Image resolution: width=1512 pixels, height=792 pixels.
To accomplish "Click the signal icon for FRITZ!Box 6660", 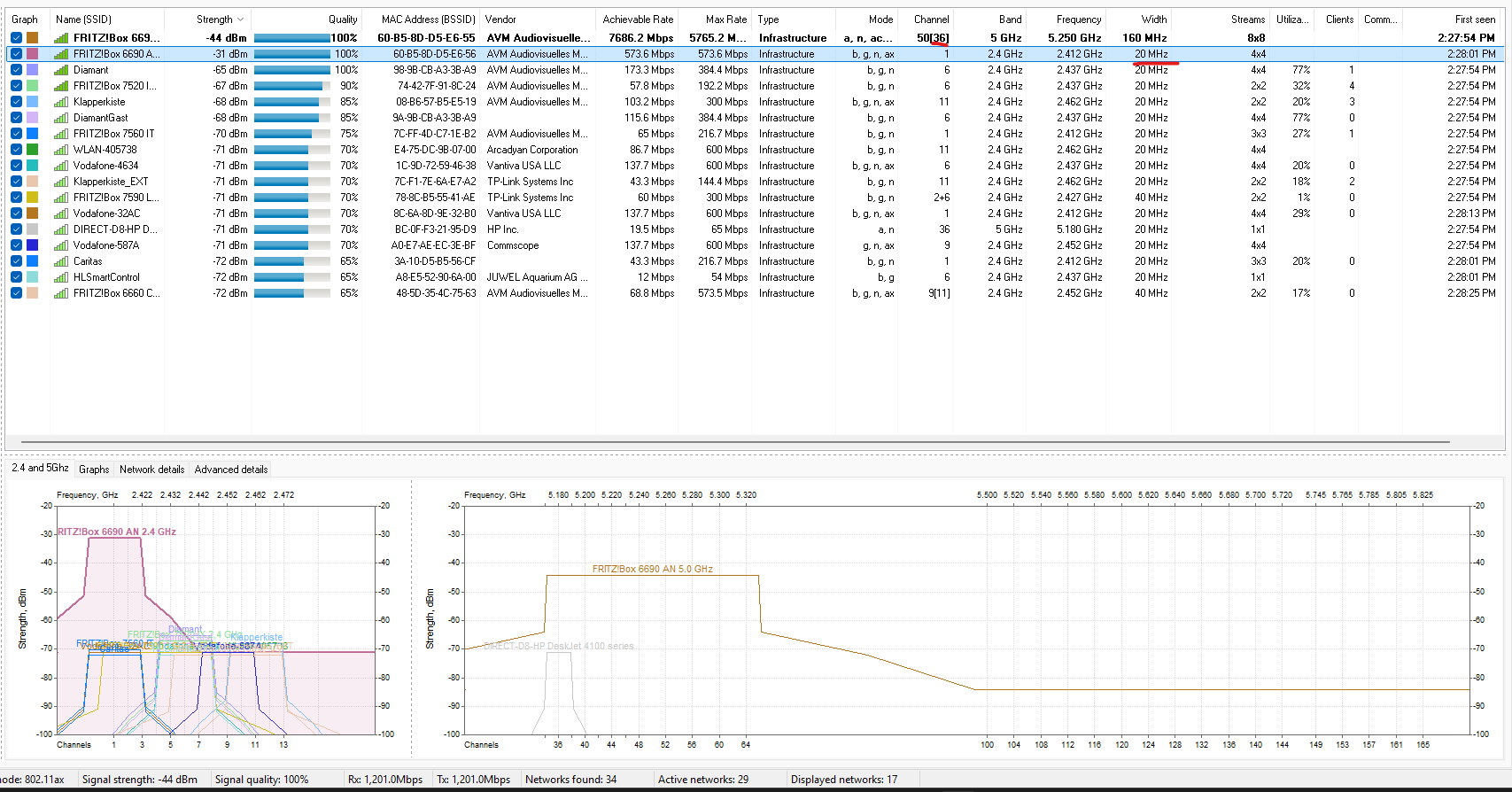I will [x=61, y=293].
